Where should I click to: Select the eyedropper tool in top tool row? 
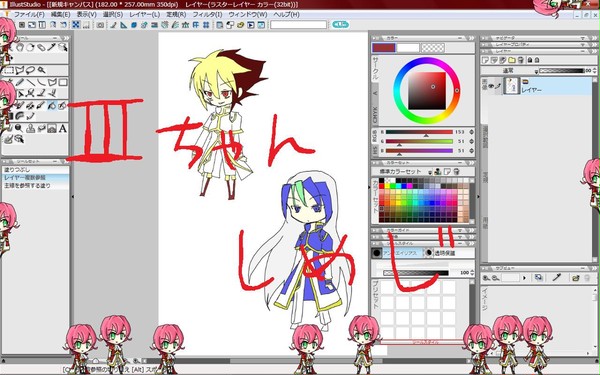[52, 47]
